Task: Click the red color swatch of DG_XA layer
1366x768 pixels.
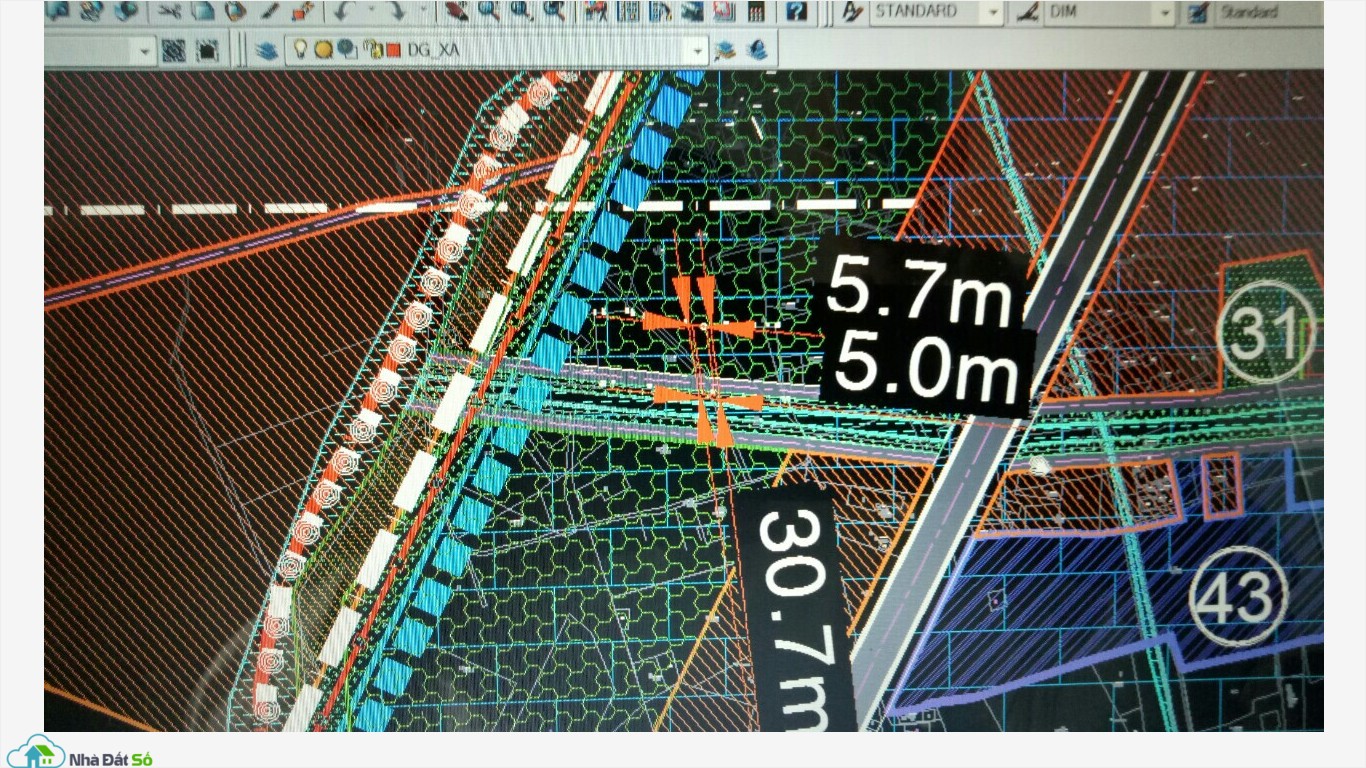Action: pyautogui.click(x=393, y=51)
